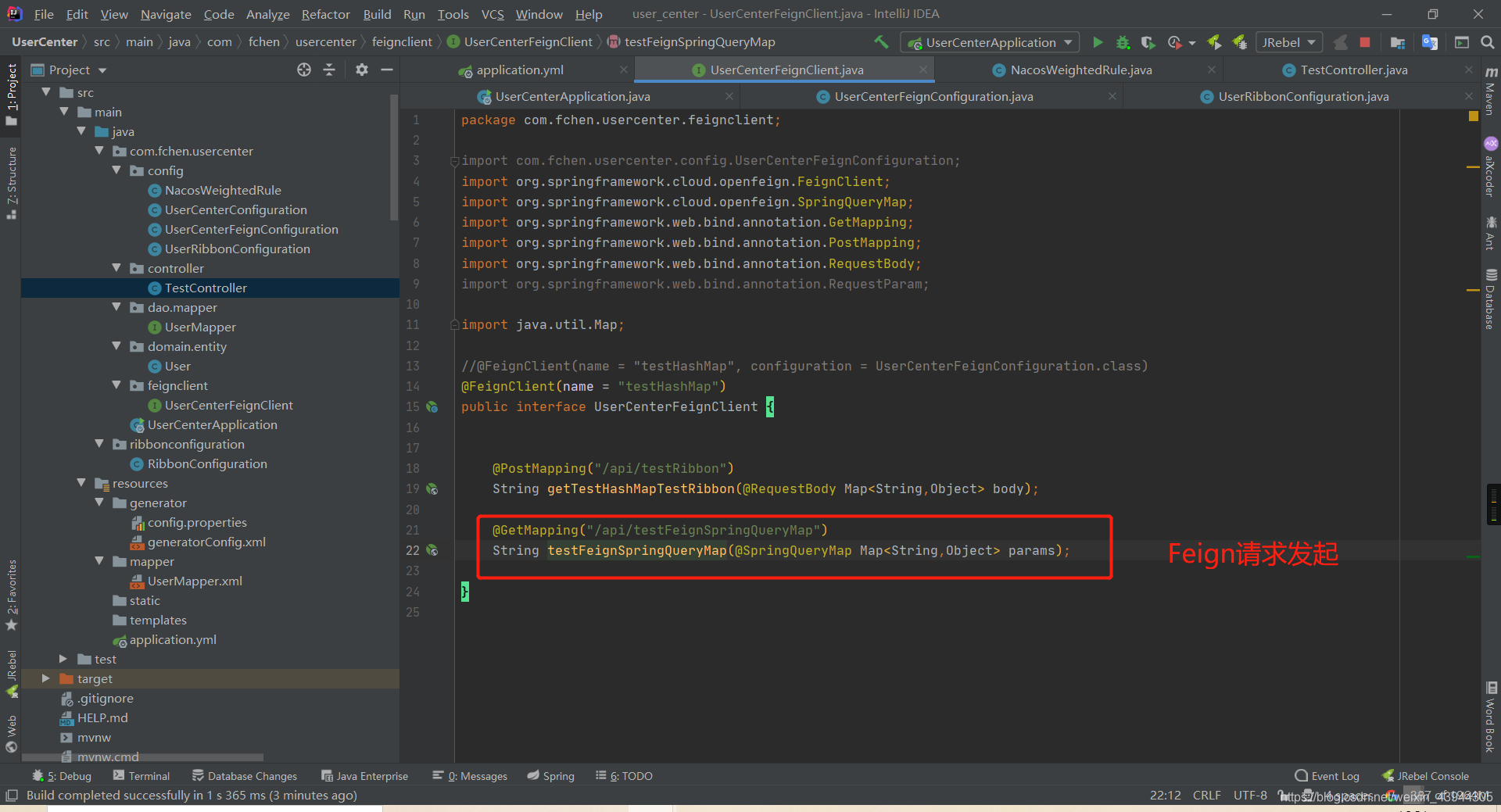The height and width of the screenshot is (812, 1501).
Task: Close the TestController.java tab
Action: click(x=1469, y=70)
